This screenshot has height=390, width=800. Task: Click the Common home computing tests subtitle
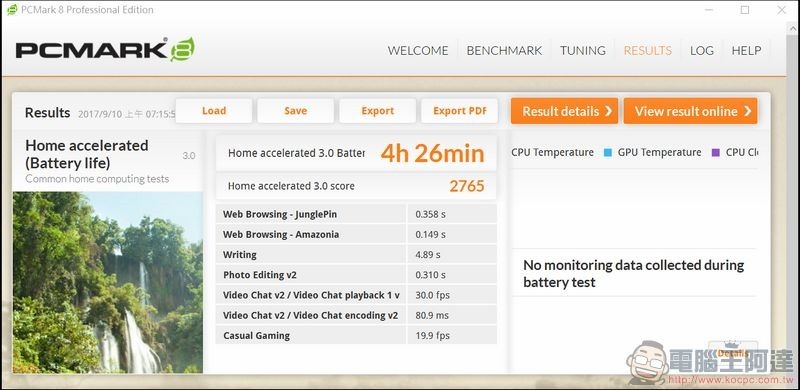pyautogui.click(x=97, y=179)
